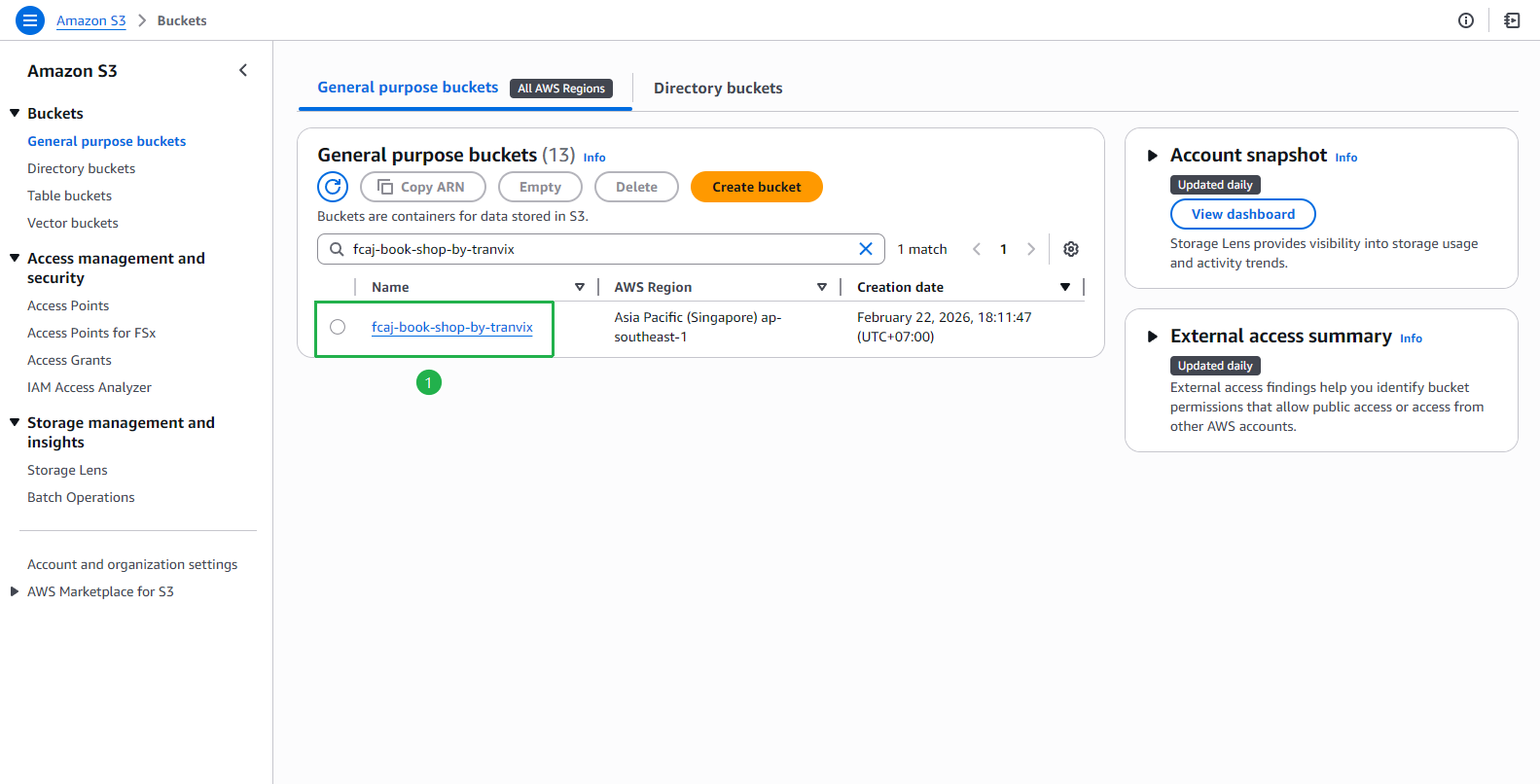Open table preferences gear
The width and height of the screenshot is (1540, 784).
1071,249
